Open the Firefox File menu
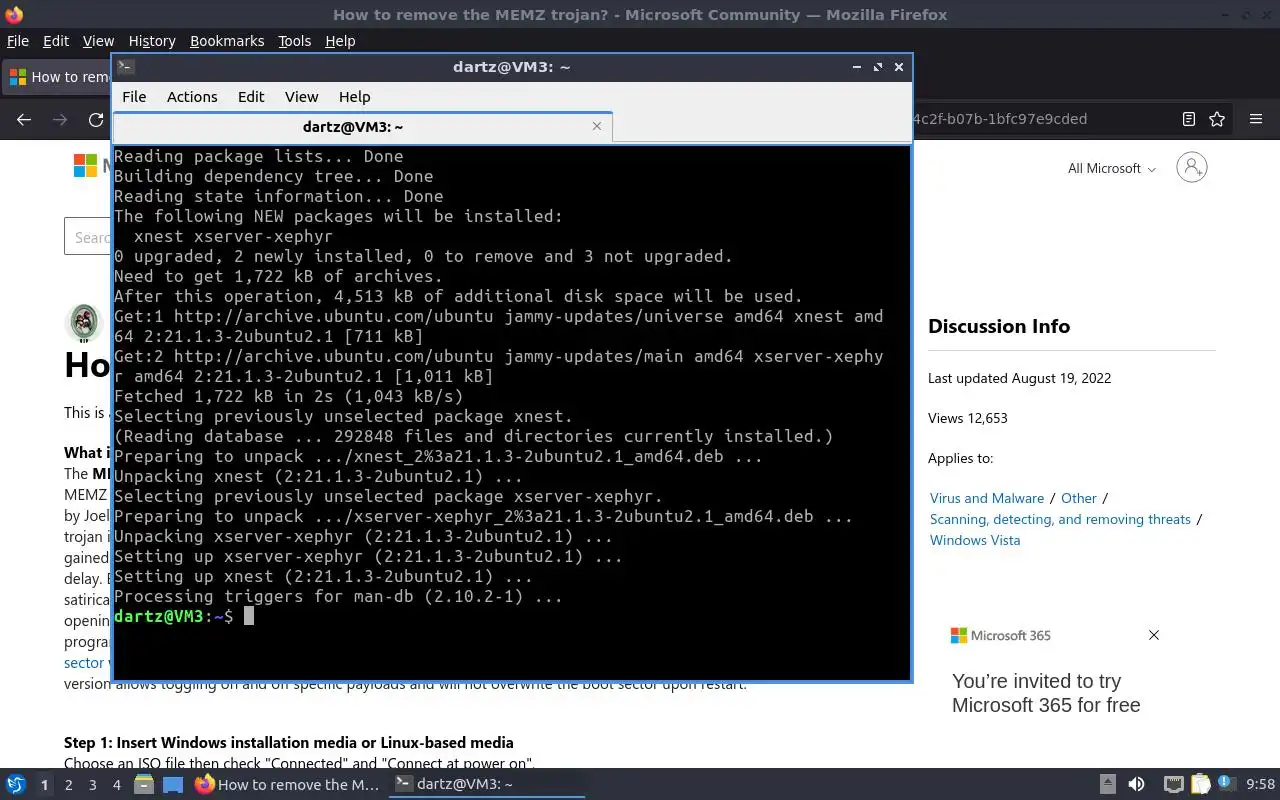 [x=18, y=41]
